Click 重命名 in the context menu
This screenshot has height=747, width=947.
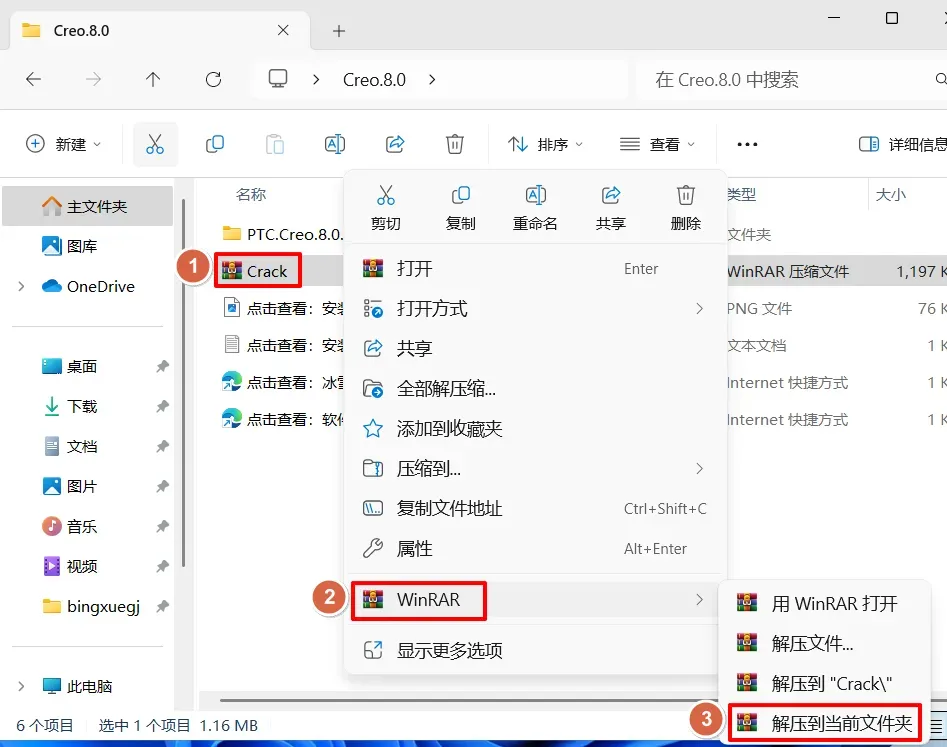tap(535, 208)
